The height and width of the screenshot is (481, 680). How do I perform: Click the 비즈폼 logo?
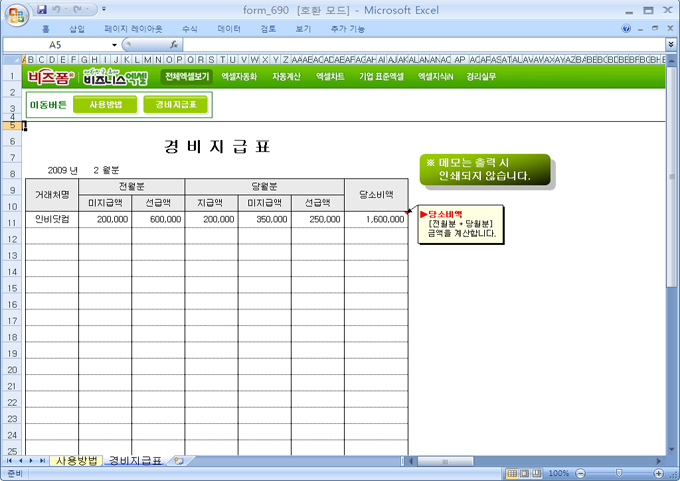(51, 77)
